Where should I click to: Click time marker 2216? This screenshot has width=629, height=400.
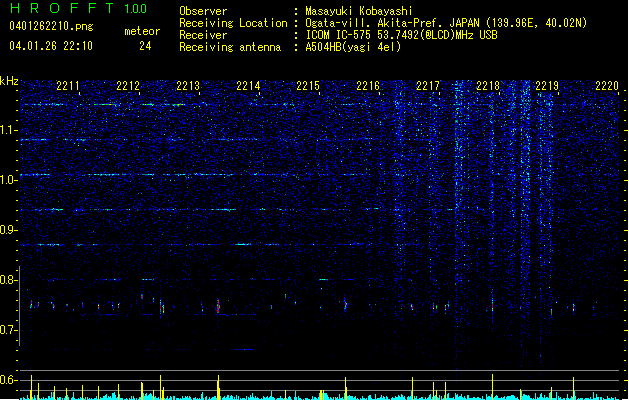click(x=368, y=86)
